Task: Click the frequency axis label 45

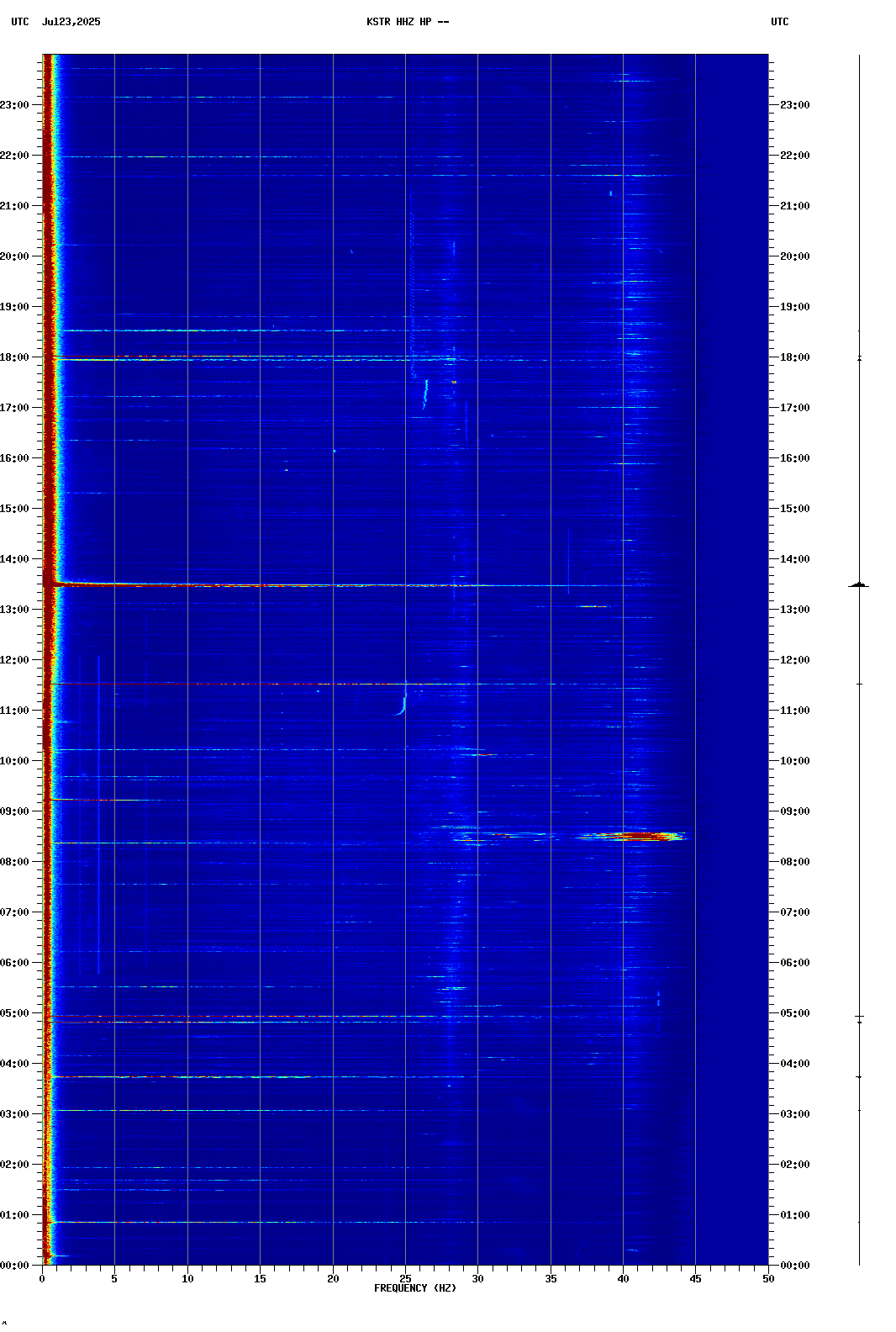Action: pos(695,1279)
